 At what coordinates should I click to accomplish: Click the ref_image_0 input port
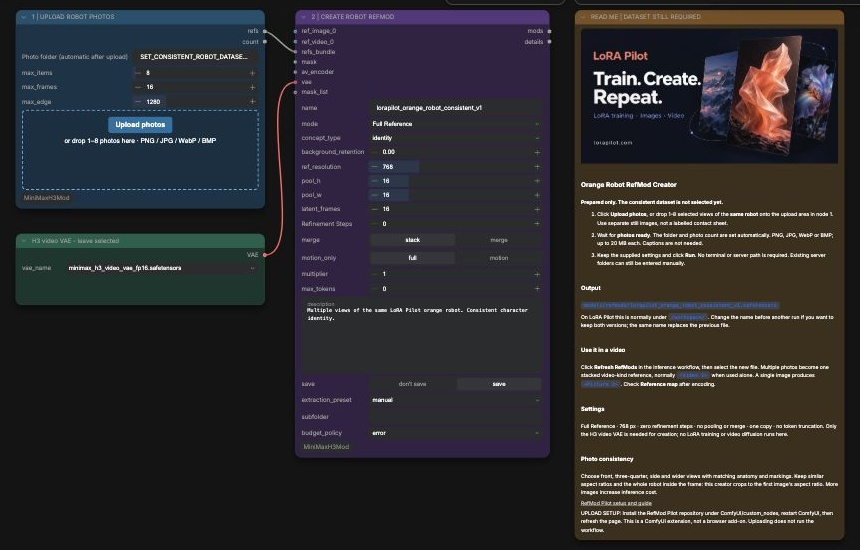[x=296, y=31]
